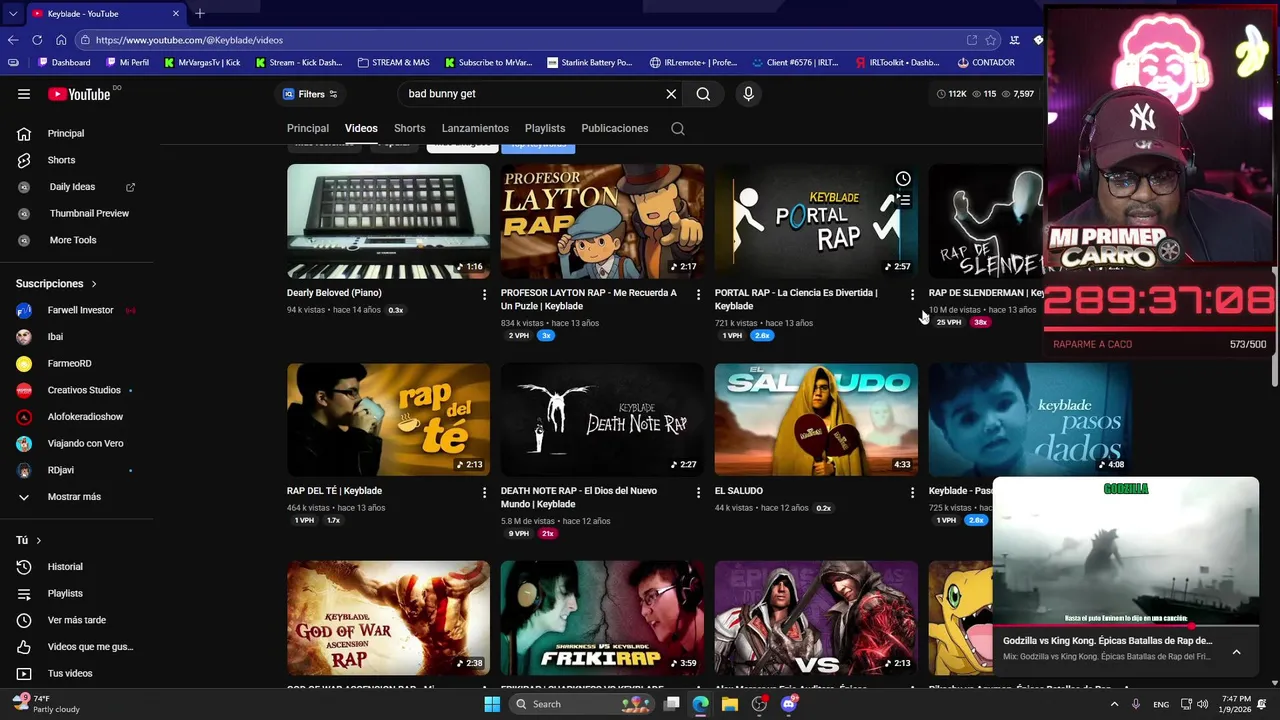Reload the page in the browser
The image size is (1280, 720).
coord(37,40)
